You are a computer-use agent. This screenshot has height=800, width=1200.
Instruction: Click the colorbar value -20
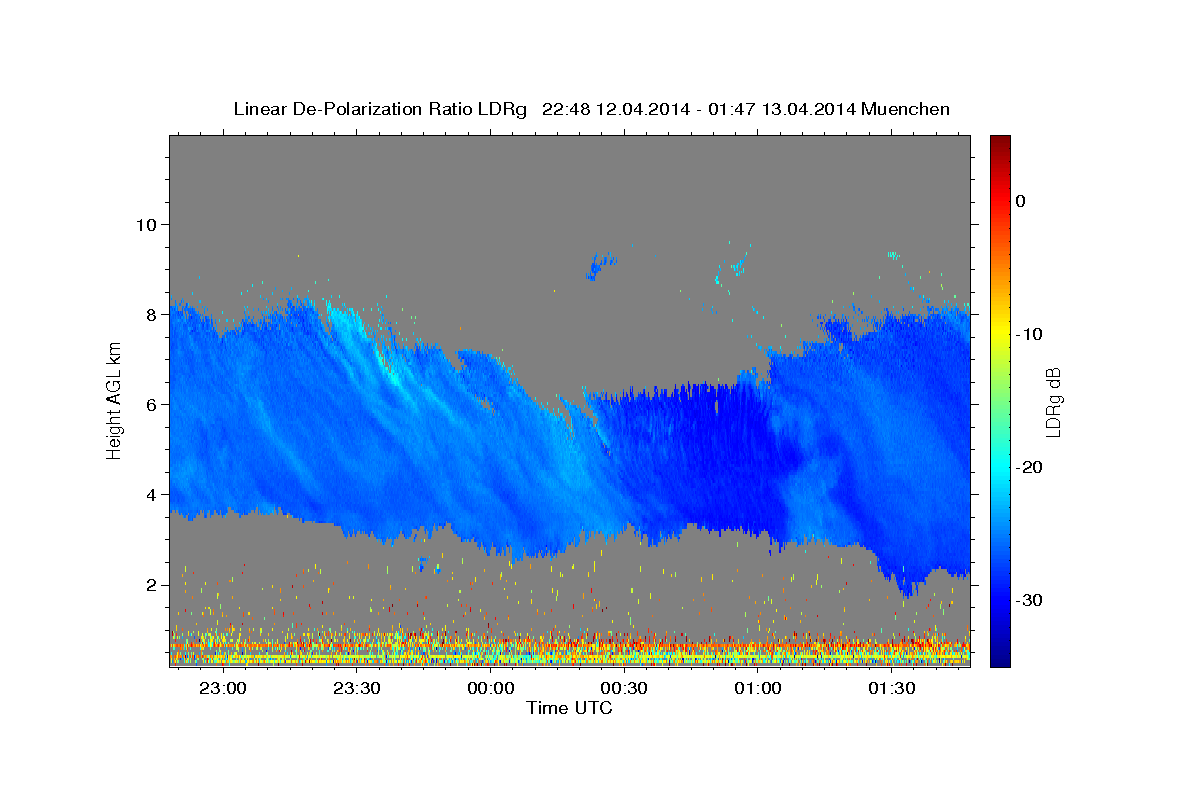[1029, 467]
